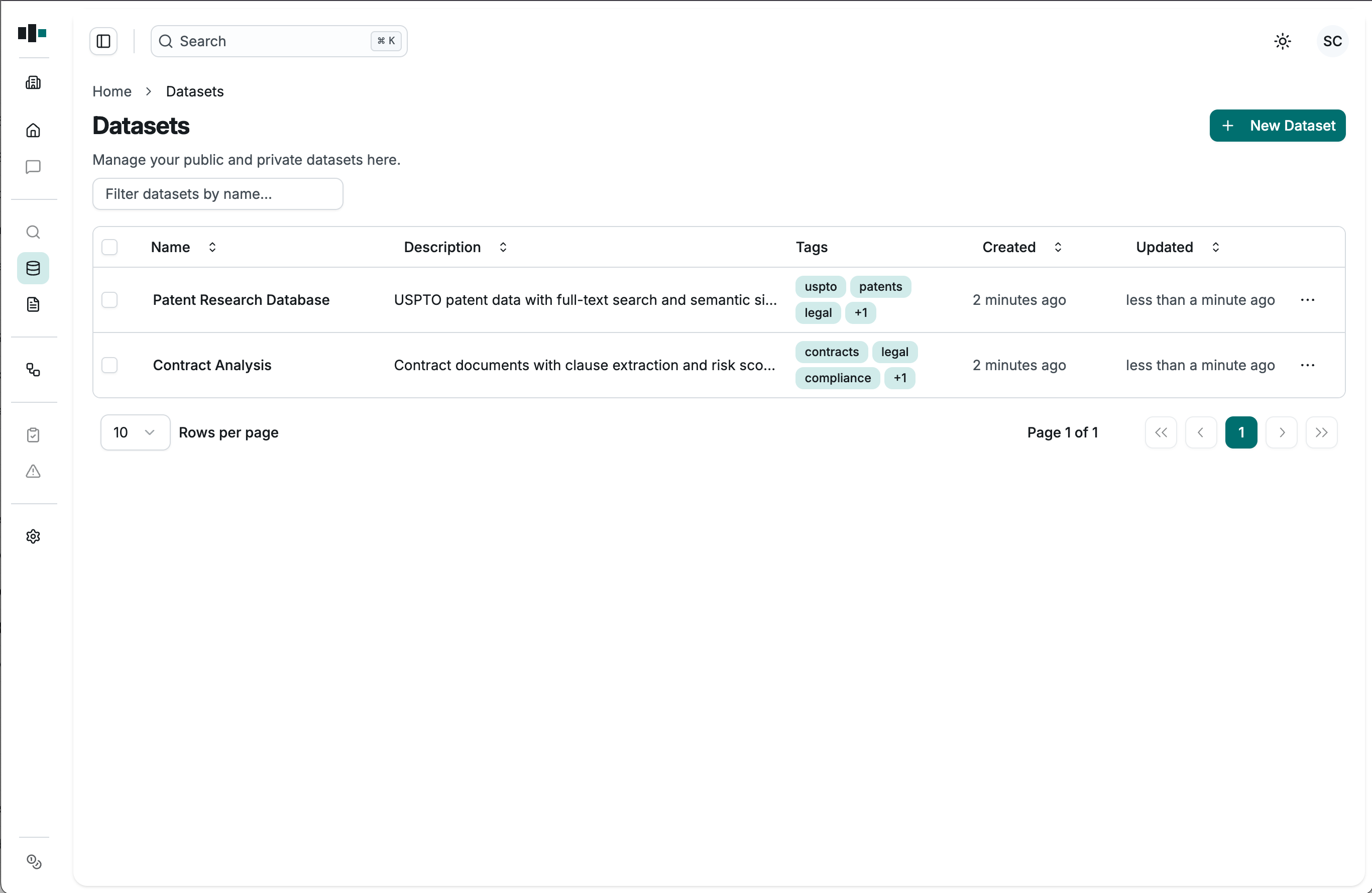The image size is (1372, 893).
Task: Toggle light/dark theme with sun icon
Action: pyautogui.click(x=1282, y=41)
